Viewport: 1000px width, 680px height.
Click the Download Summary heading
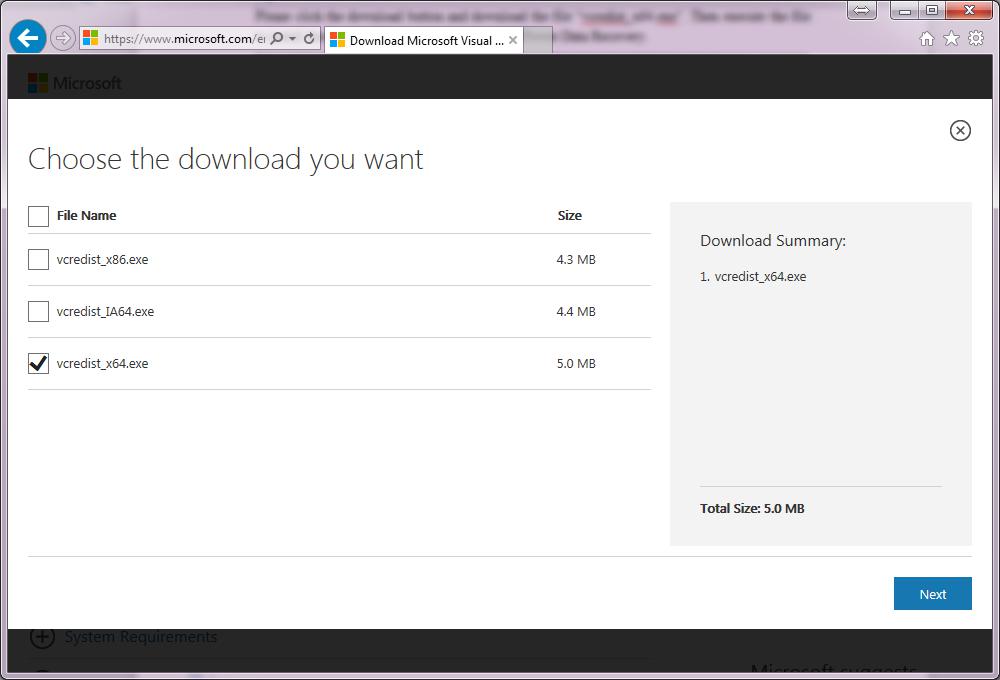tap(773, 240)
